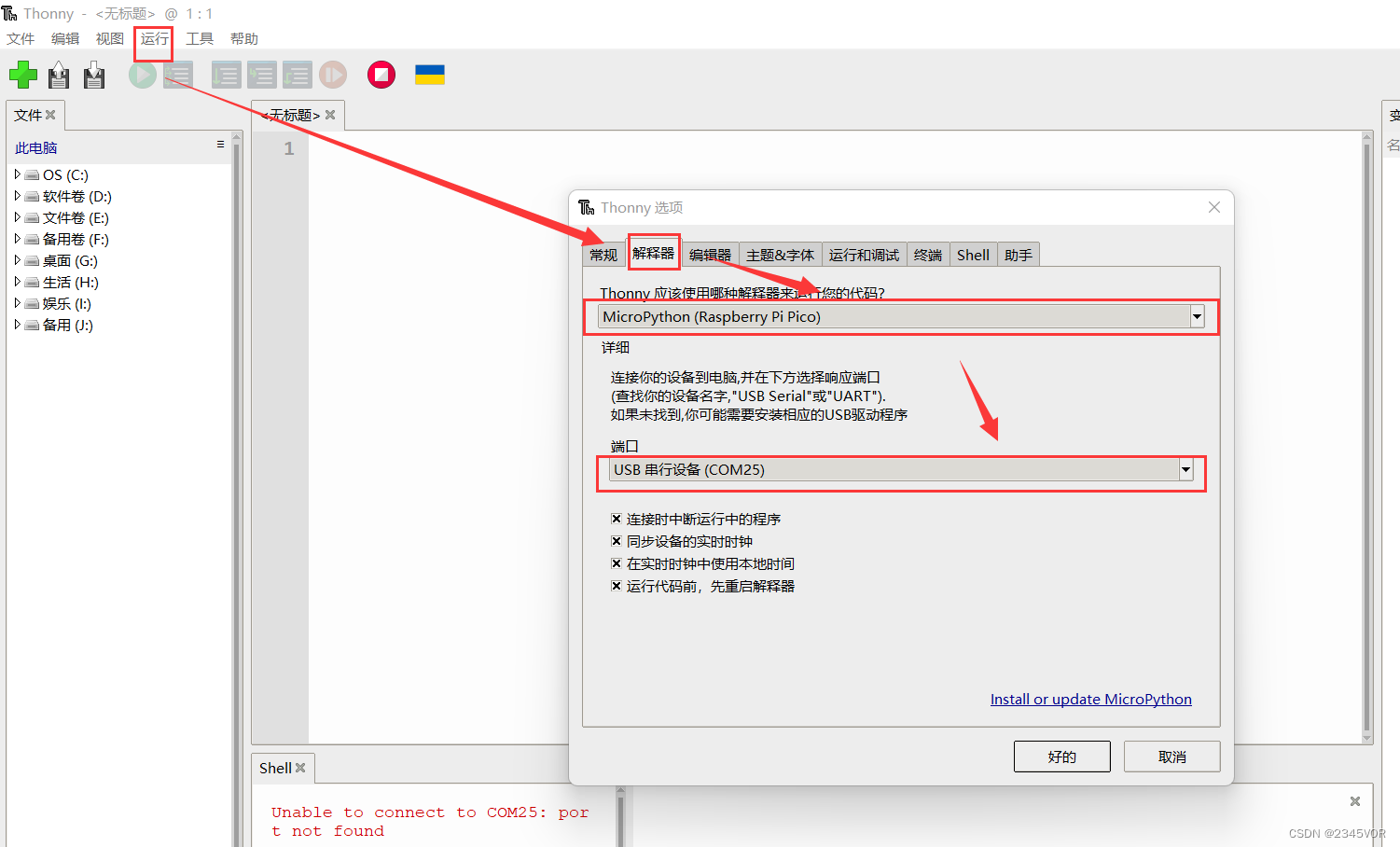This screenshot has height=847, width=1400.
Task: Switch to the 常规 tab
Action: coord(603,255)
